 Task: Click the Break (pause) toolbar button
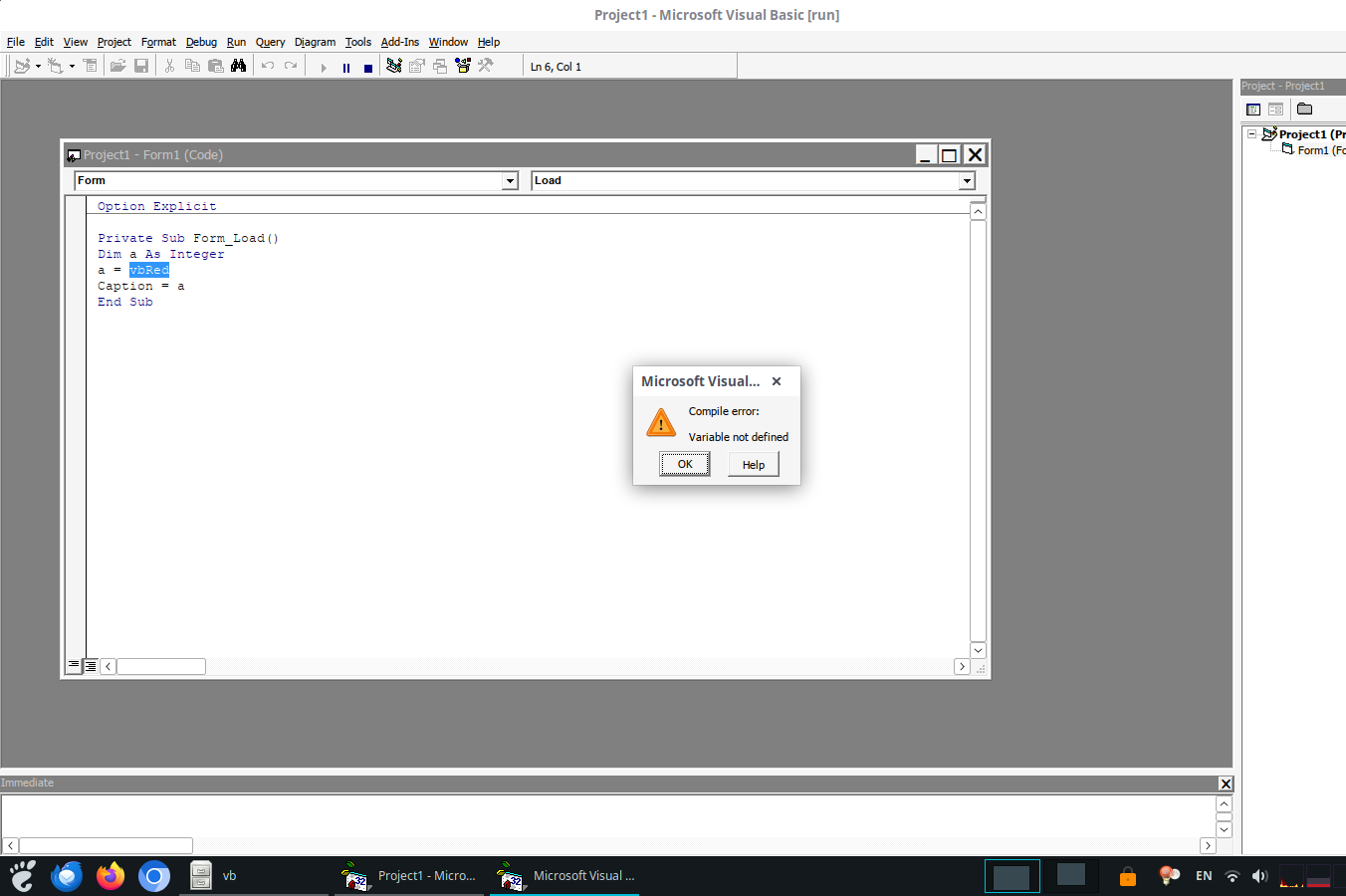point(346,67)
